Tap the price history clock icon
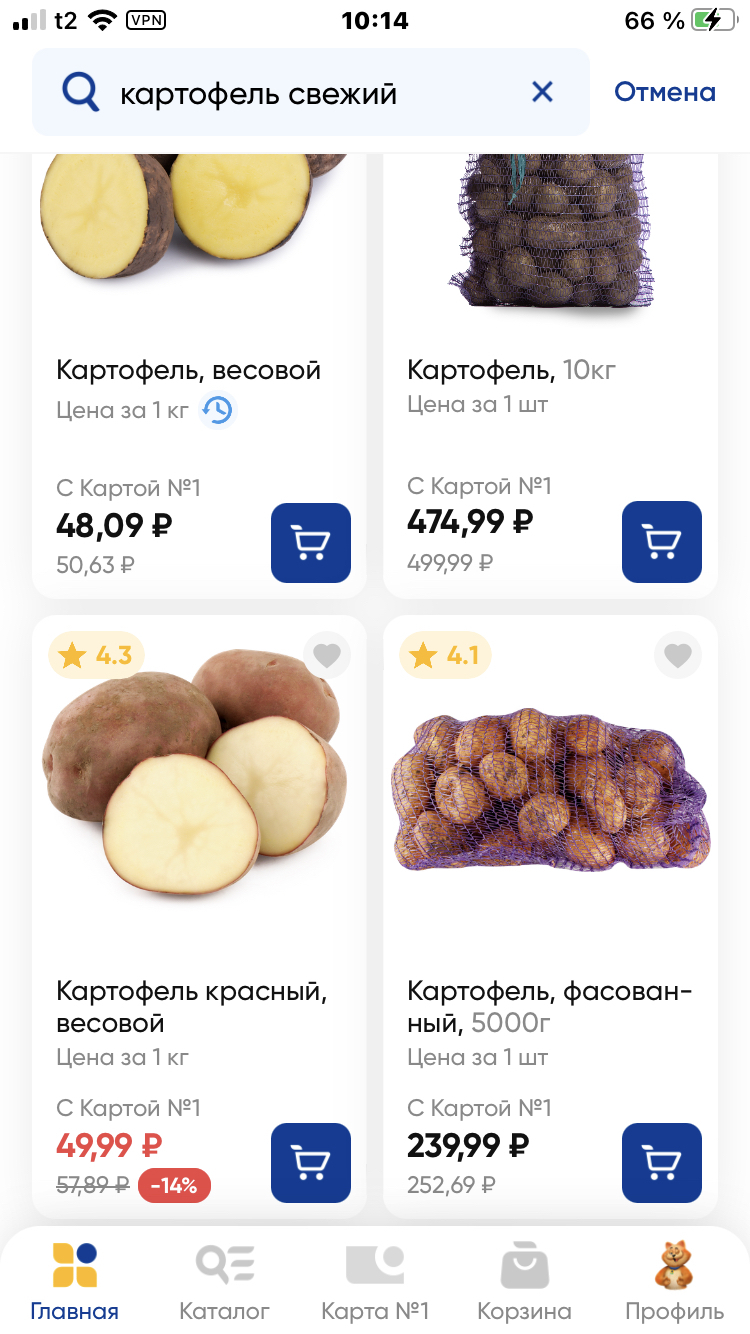The height and width of the screenshot is (1334, 750). 217,410
